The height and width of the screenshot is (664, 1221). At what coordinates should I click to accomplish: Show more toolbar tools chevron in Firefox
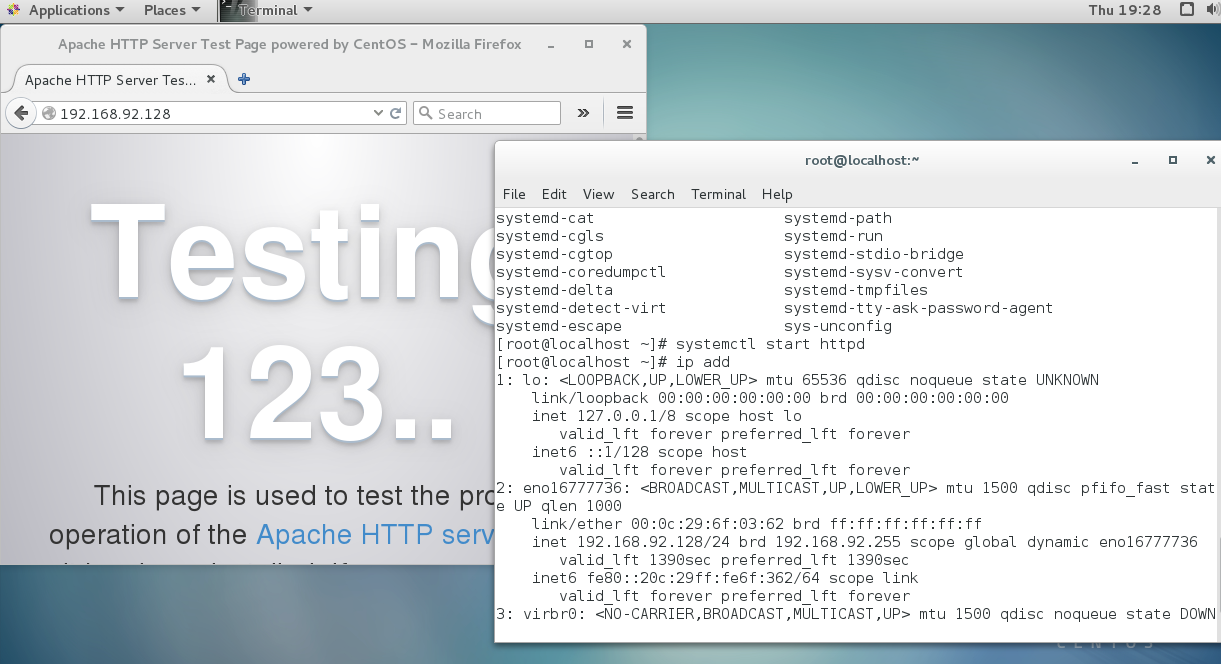(x=584, y=114)
